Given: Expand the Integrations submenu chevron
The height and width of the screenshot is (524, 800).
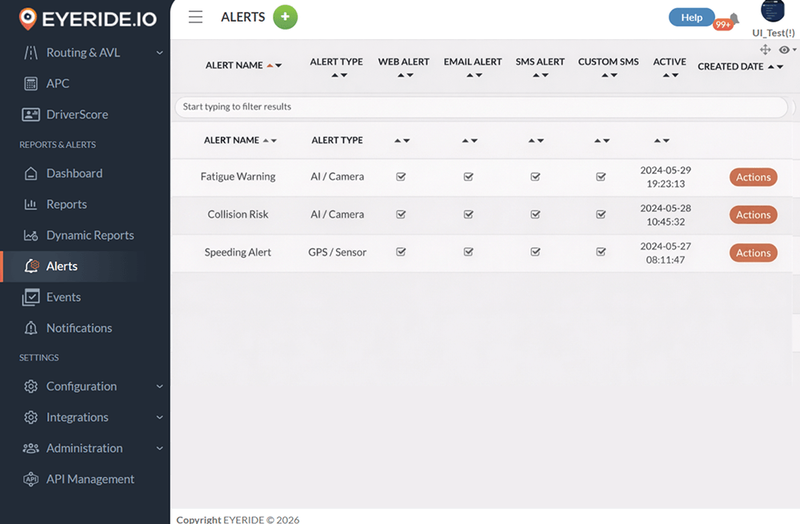Looking at the screenshot, I should [x=160, y=417].
